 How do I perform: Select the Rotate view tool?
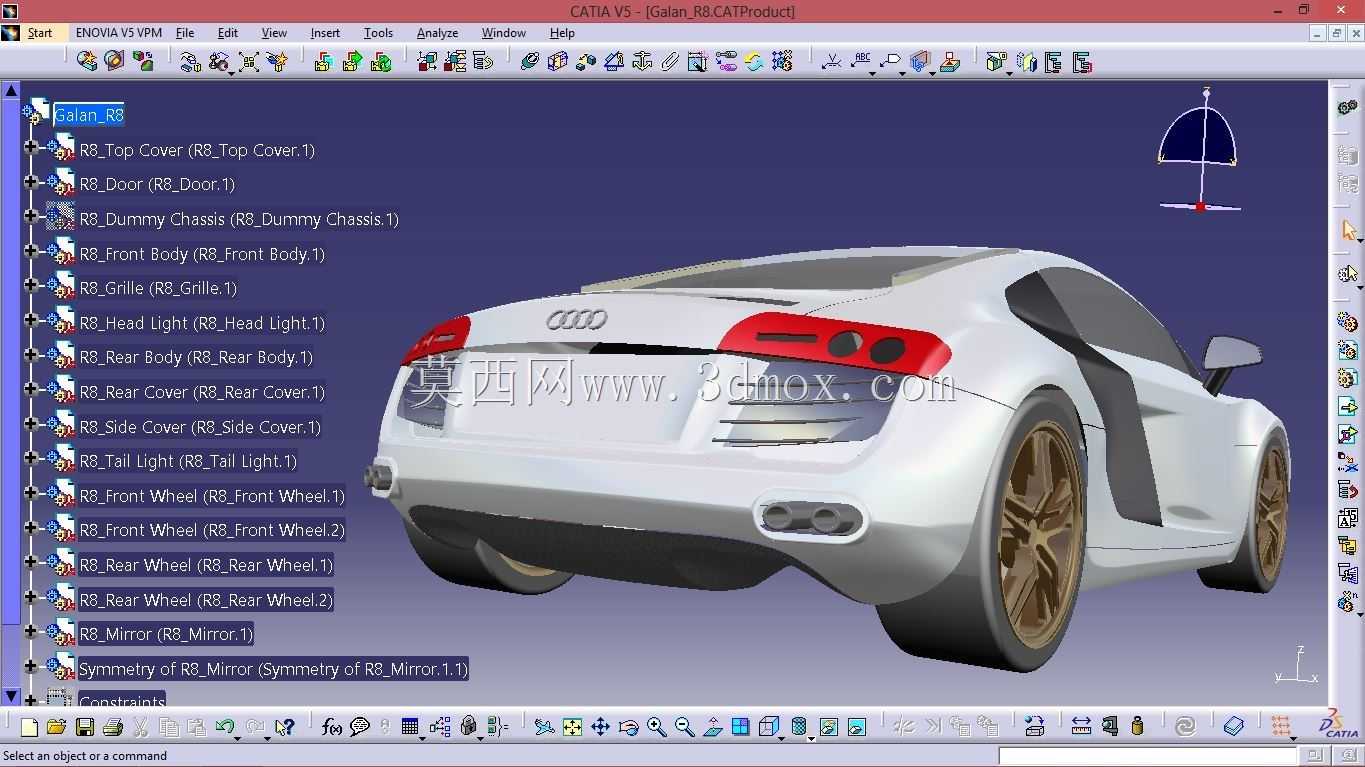click(628, 727)
